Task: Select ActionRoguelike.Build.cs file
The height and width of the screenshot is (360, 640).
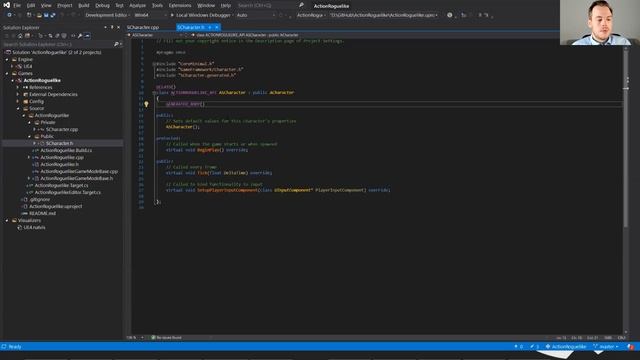Action: (66, 151)
